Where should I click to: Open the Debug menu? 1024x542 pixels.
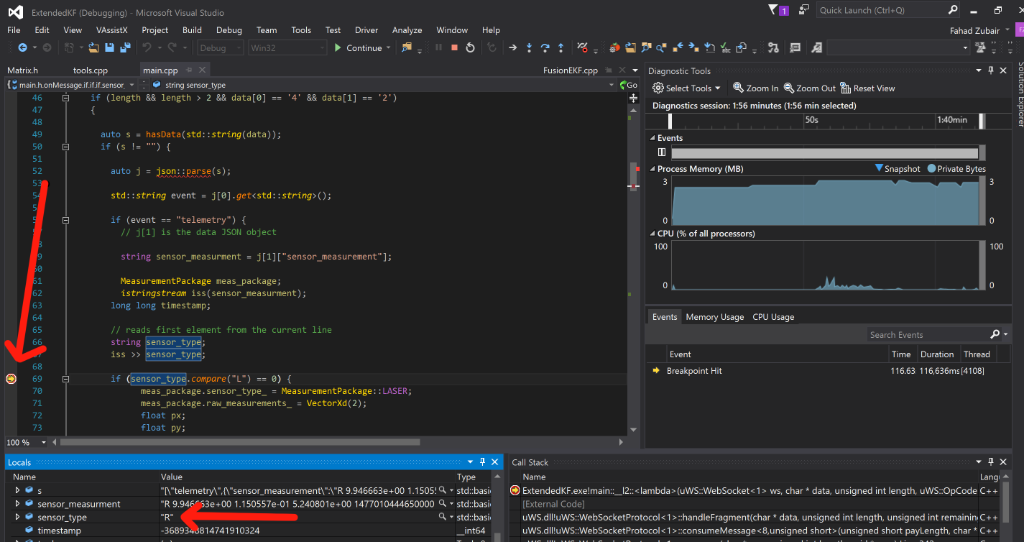coord(228,30)
